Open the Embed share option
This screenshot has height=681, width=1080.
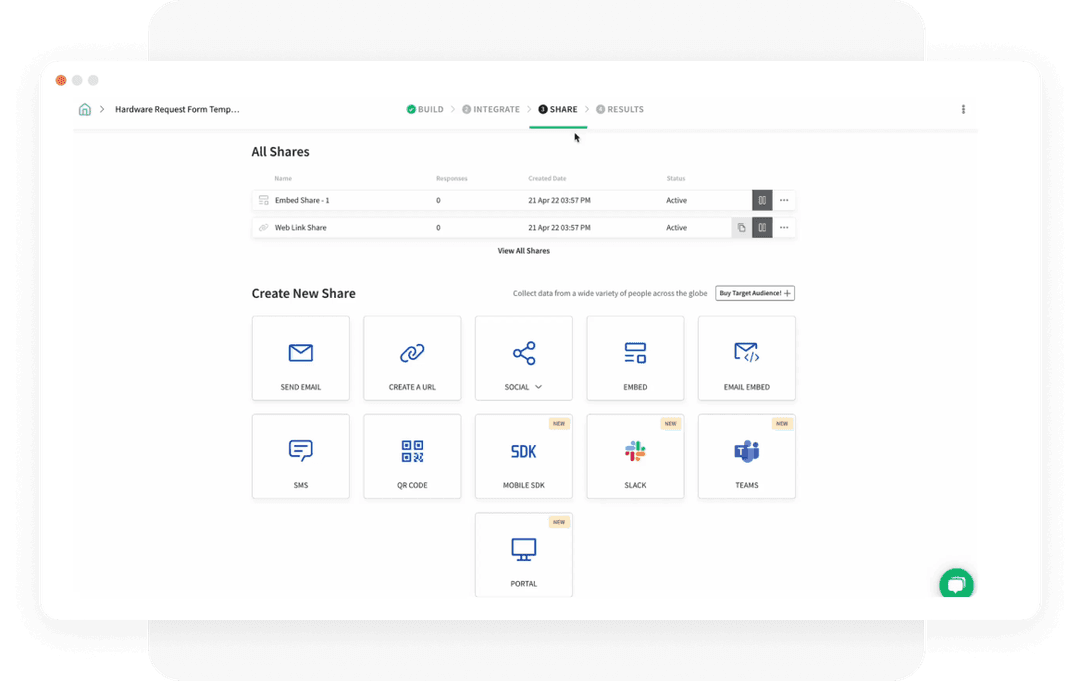coord(635,357)
